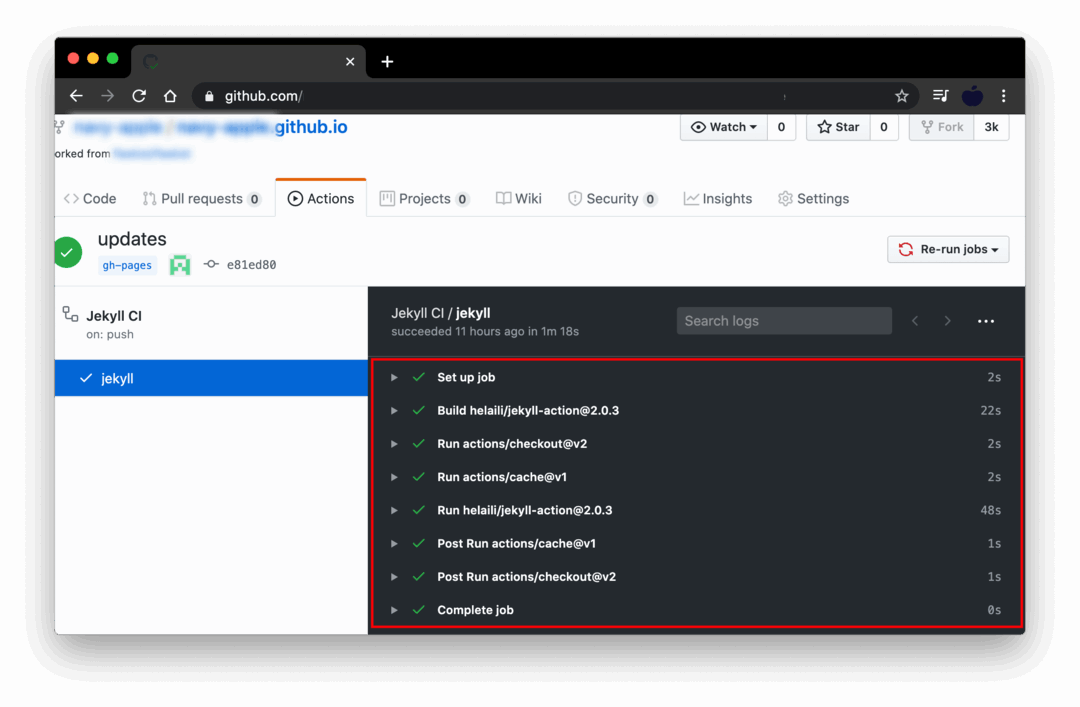Expand the Run actions/checkout@v2 step
Image resolution: width=1080 pixels, height=707 pixels.
click(393, 443)
